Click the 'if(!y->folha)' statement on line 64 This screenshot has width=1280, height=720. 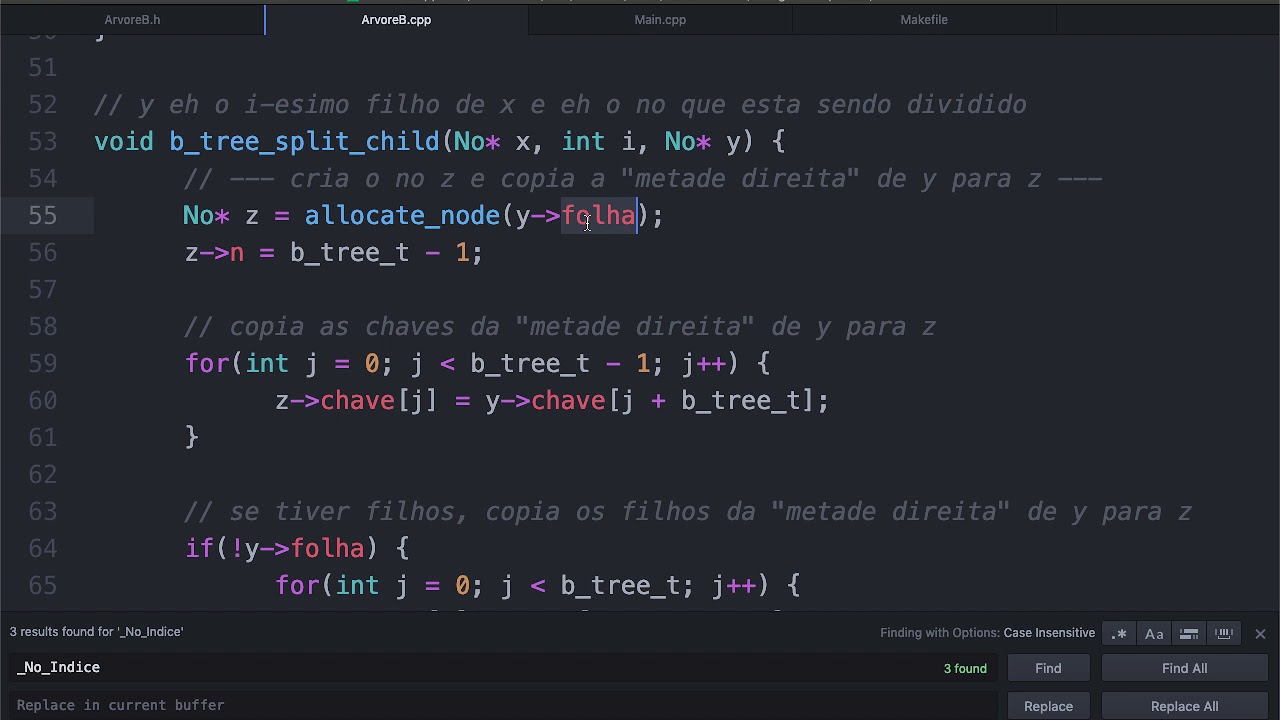tap(297, 548)
